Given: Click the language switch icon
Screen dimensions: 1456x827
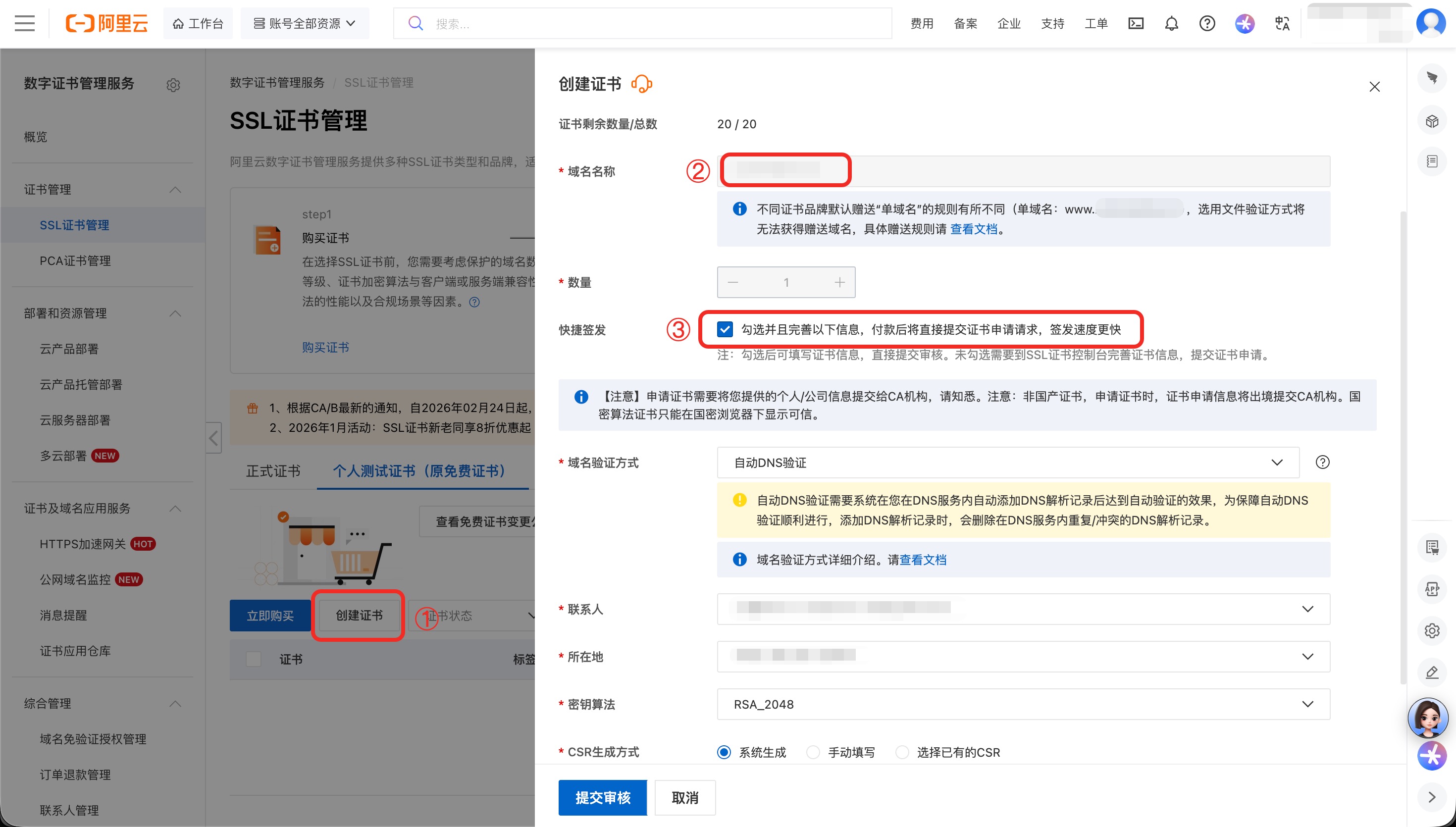Looking at the screenshot, I should (1282, 23).
